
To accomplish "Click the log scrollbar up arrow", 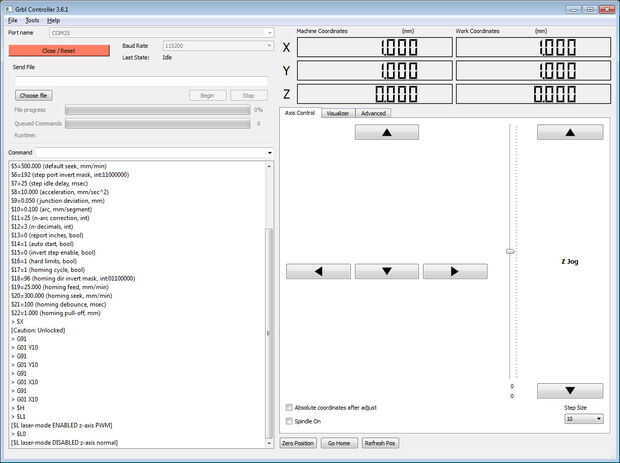I will pyautogui.click(x=269, y=166).
